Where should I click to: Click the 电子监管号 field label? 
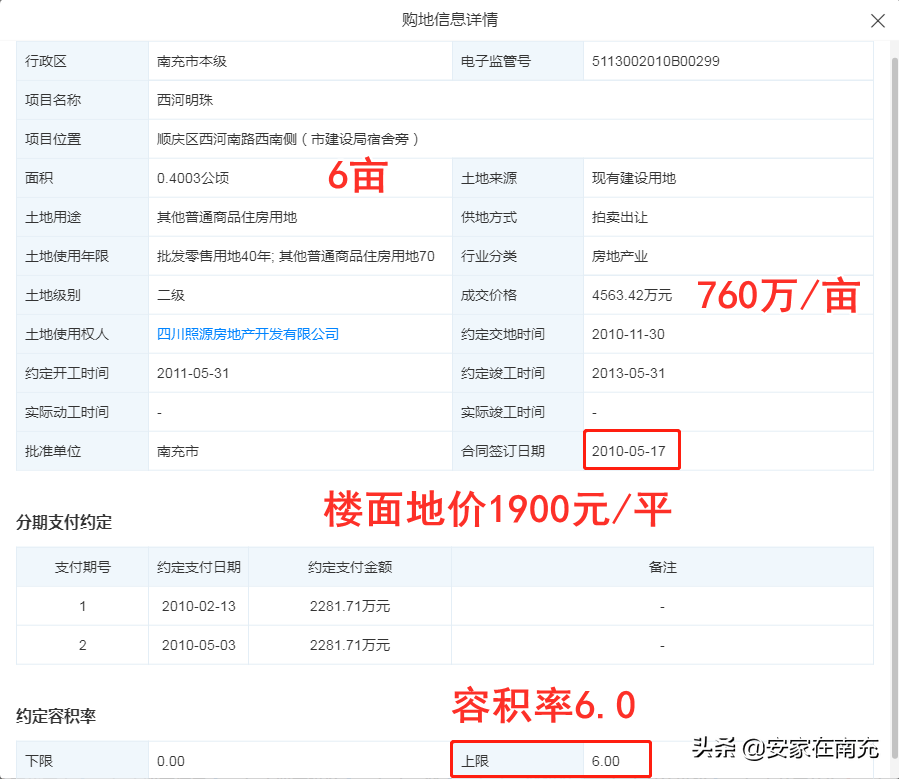click(495, 61)
